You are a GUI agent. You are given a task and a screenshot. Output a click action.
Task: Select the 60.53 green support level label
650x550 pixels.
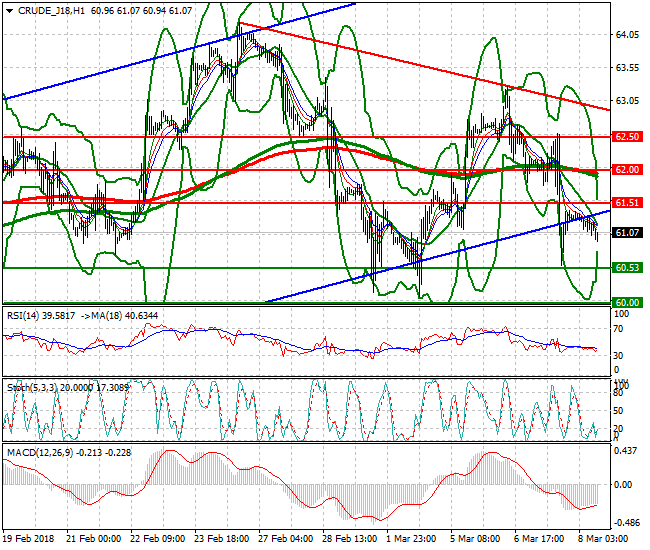click(627, 268)
